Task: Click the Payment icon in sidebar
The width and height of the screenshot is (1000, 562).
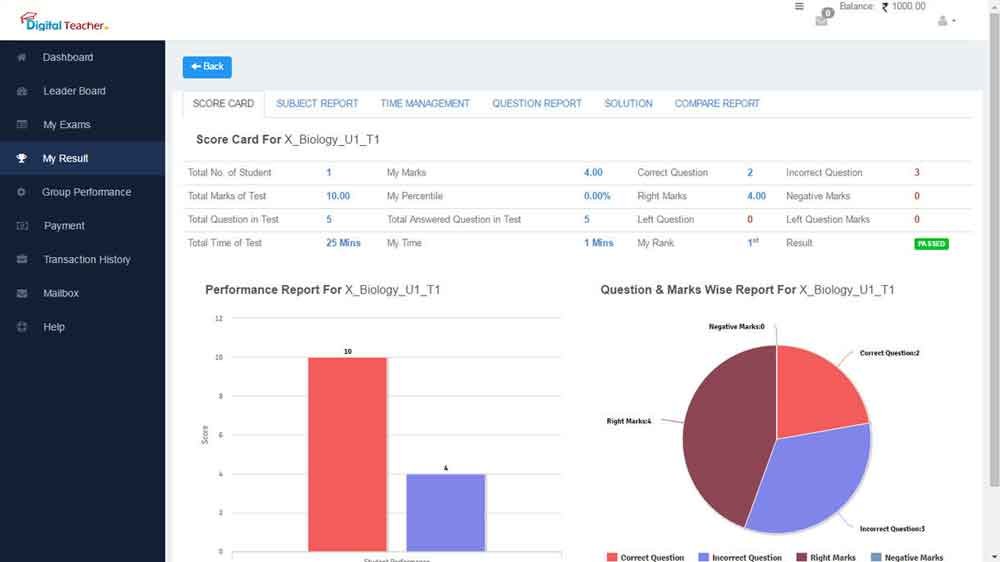Action: 22,226
